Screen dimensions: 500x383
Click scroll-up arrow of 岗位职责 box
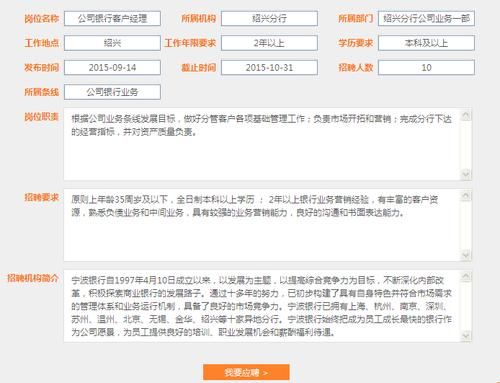pos(466,115)
